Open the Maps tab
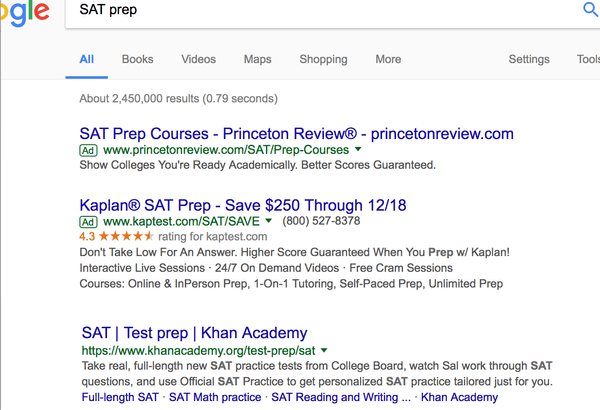The image size is (600, 410). click(x=258, y=59)
